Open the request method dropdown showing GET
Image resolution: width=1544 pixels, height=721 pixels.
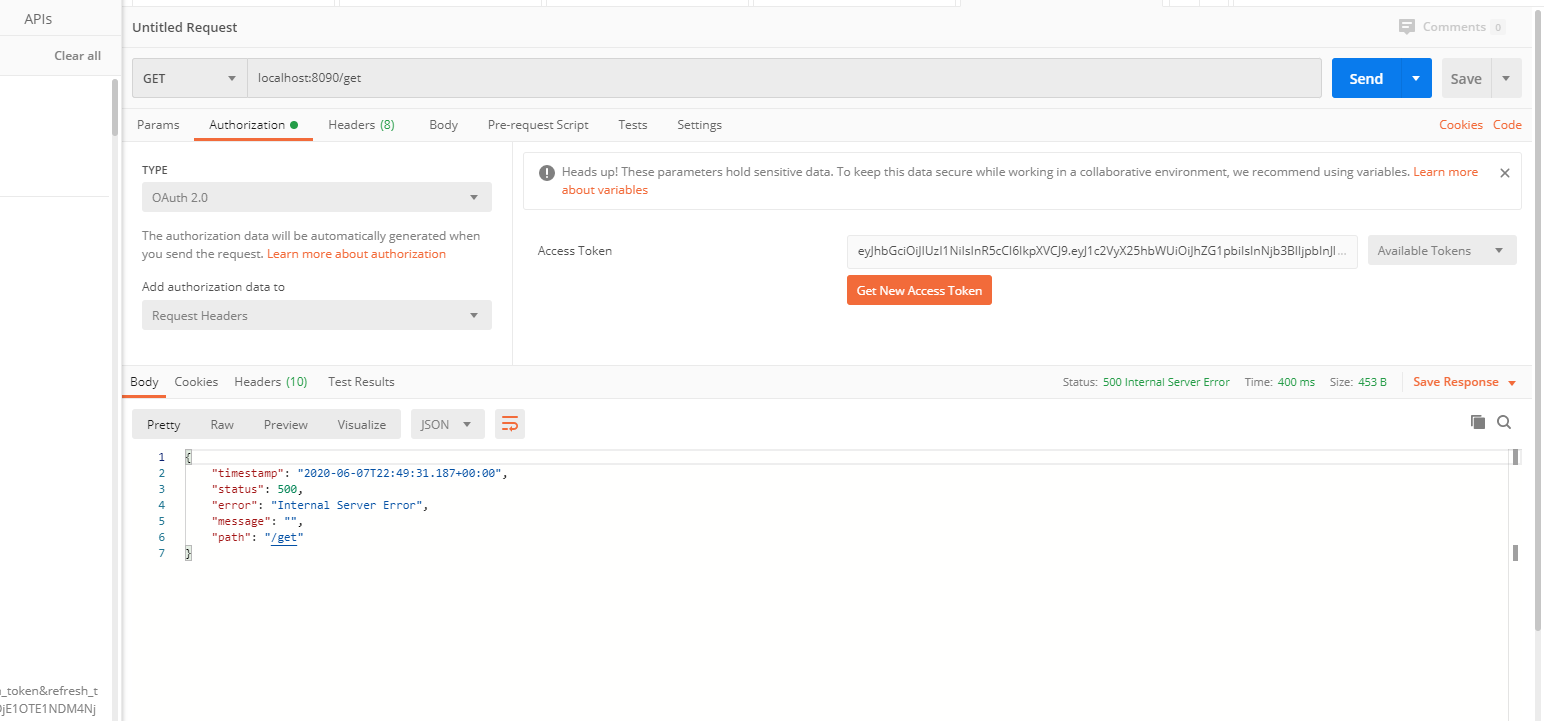(x=189, y=77)
